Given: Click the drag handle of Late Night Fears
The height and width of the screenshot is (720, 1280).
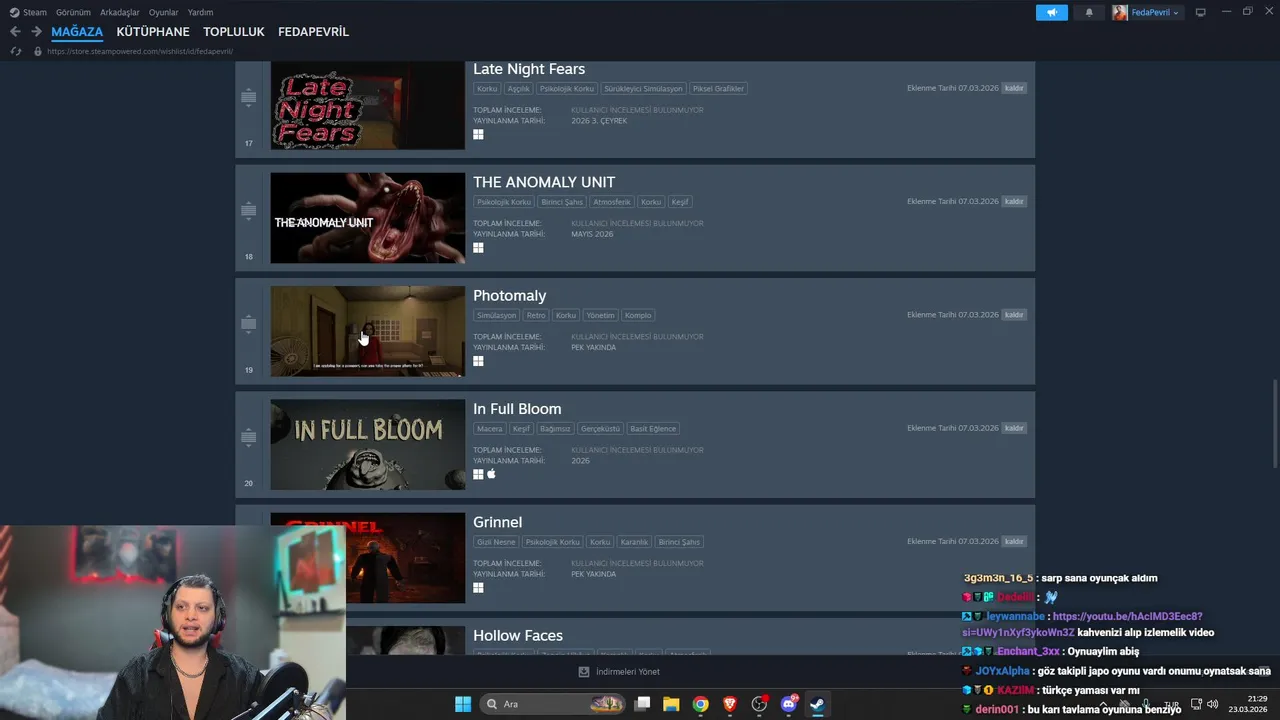Looking at the screenshot, I should pyautogui.click(x=249, y=97).
